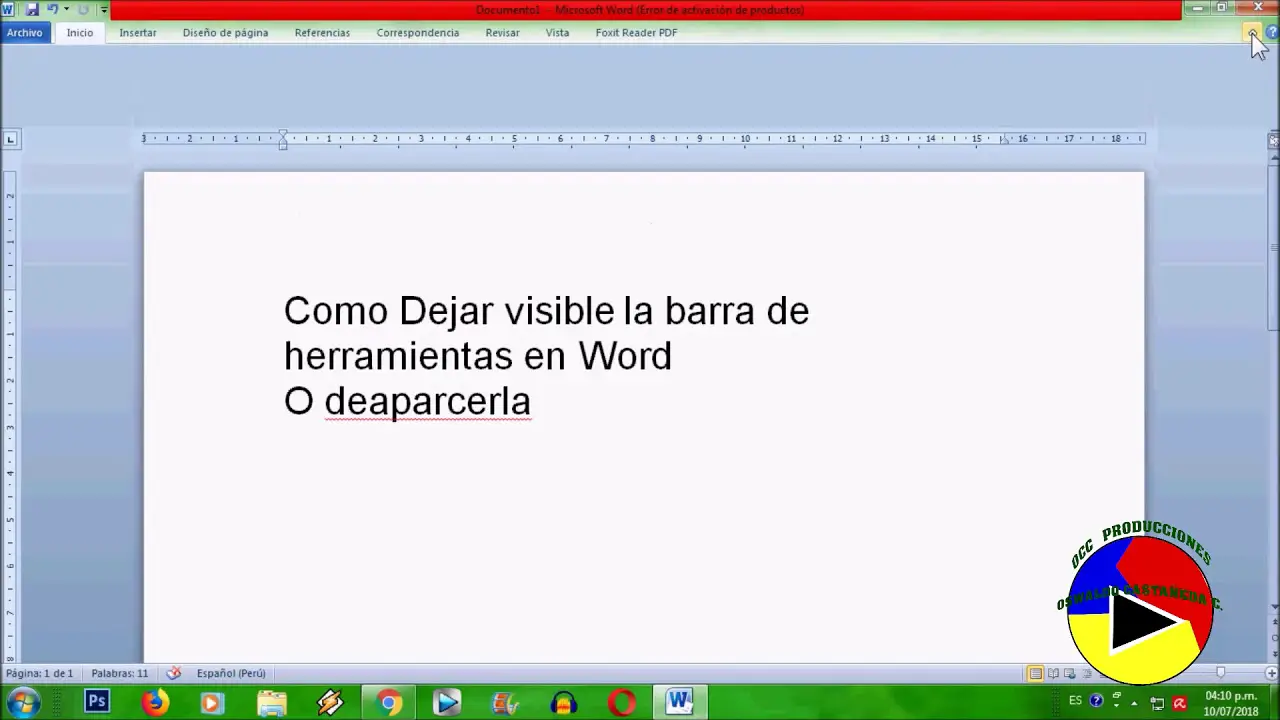Screen dimensions: 1280x720
Task: Click the word 'Dejar' in document
Action: tap(446, 311)
